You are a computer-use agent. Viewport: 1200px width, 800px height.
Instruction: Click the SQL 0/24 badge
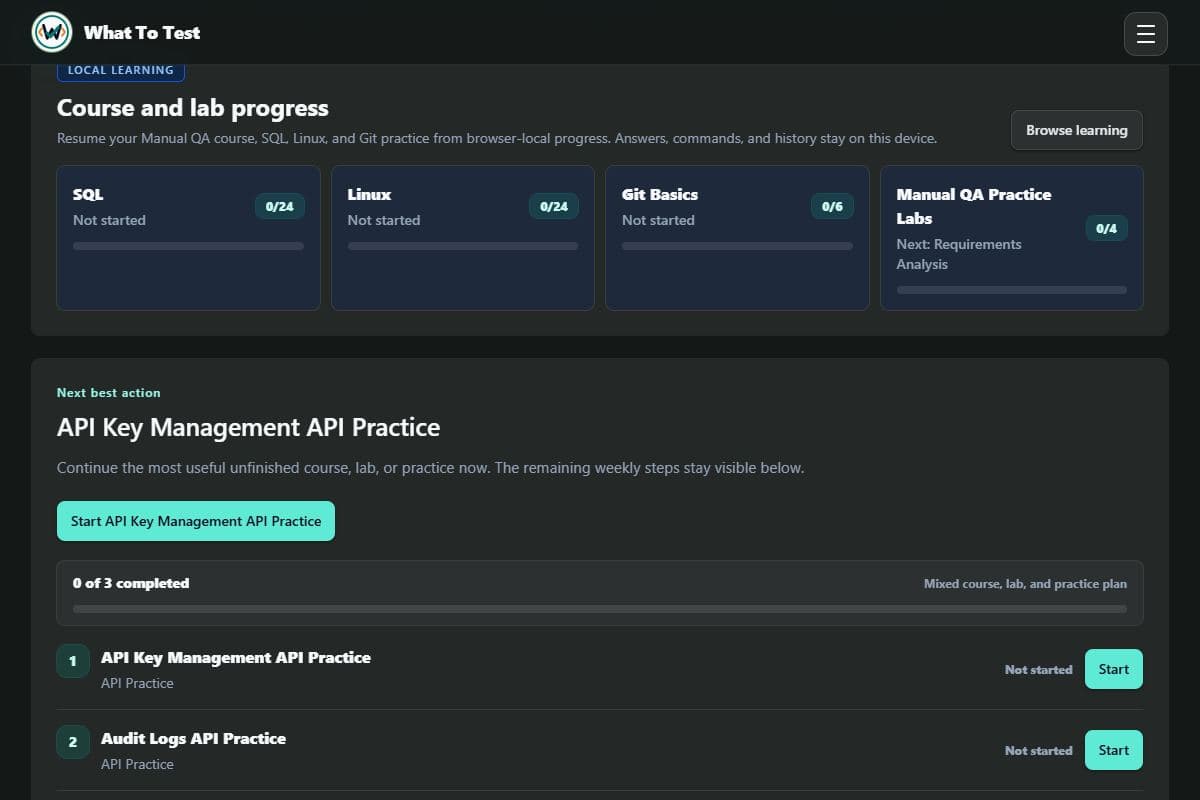280,207
